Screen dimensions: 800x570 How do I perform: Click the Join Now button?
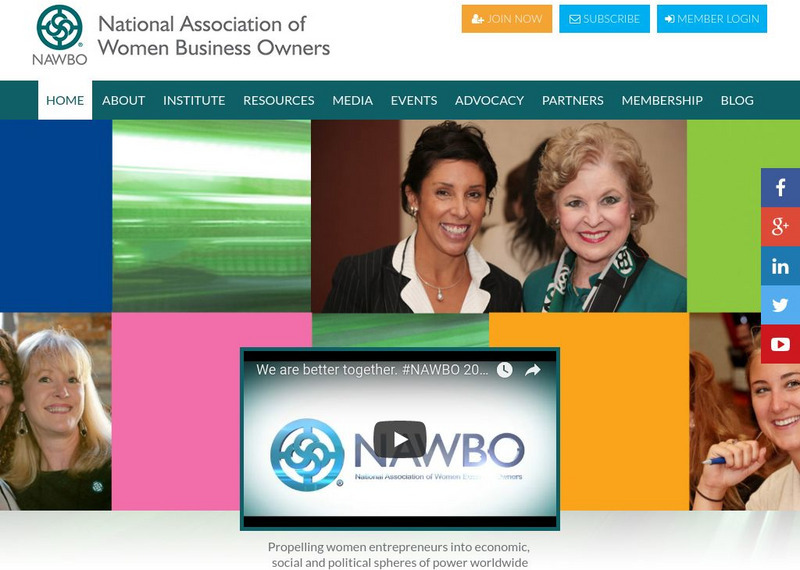507,19
